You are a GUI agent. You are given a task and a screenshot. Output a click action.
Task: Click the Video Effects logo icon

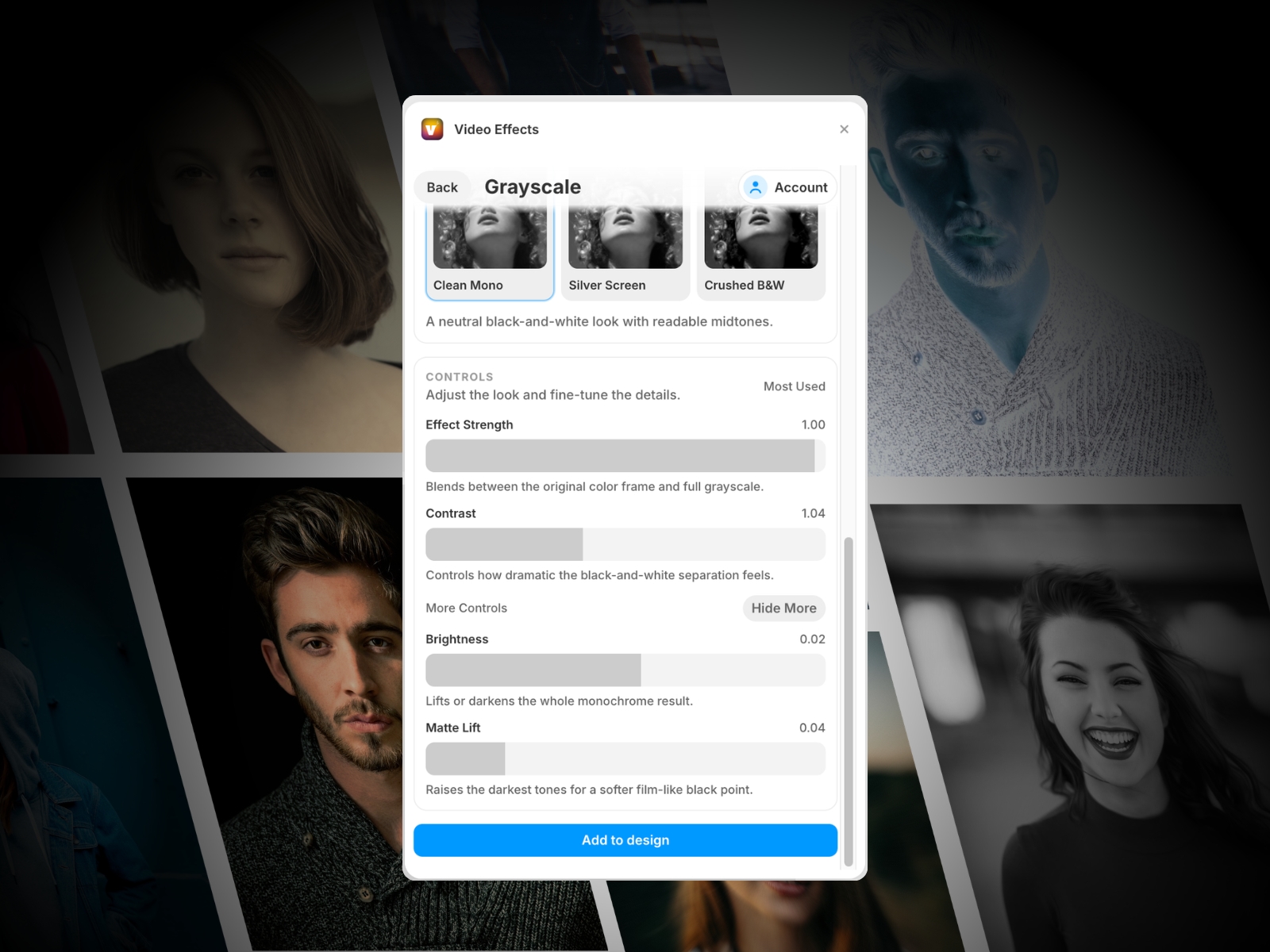431,129
